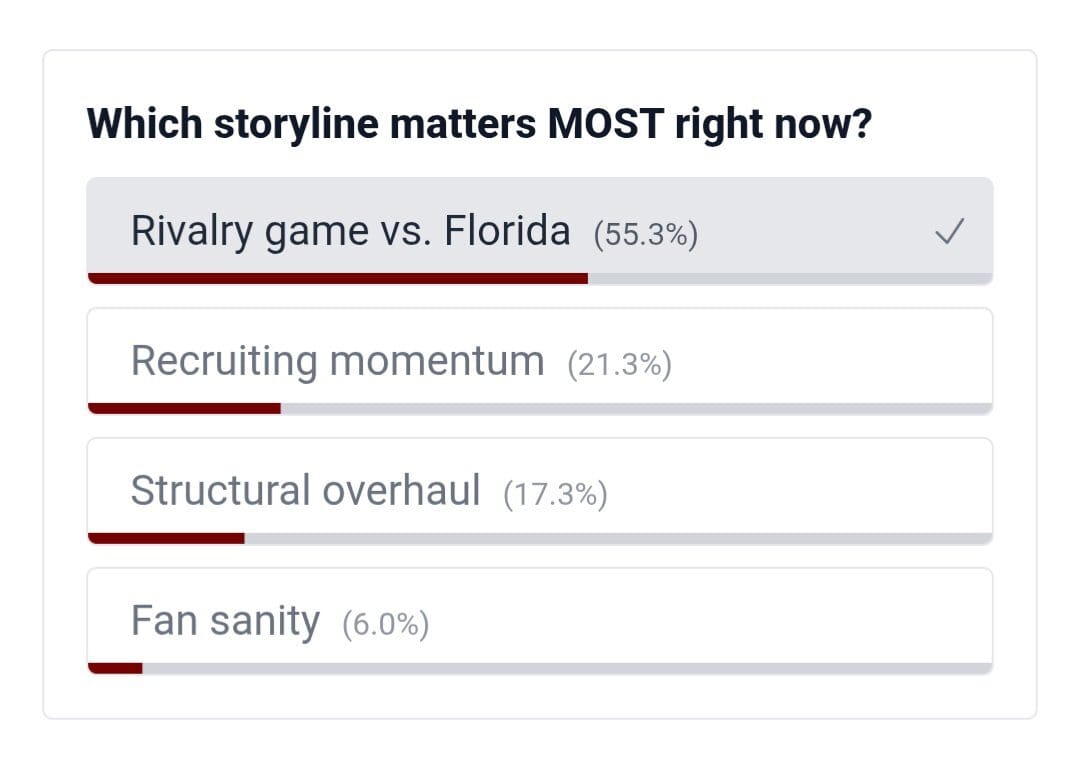Click the gray unfilled bar under Rivalry game
Screen dimensions: 1080x767
point(790,278)
